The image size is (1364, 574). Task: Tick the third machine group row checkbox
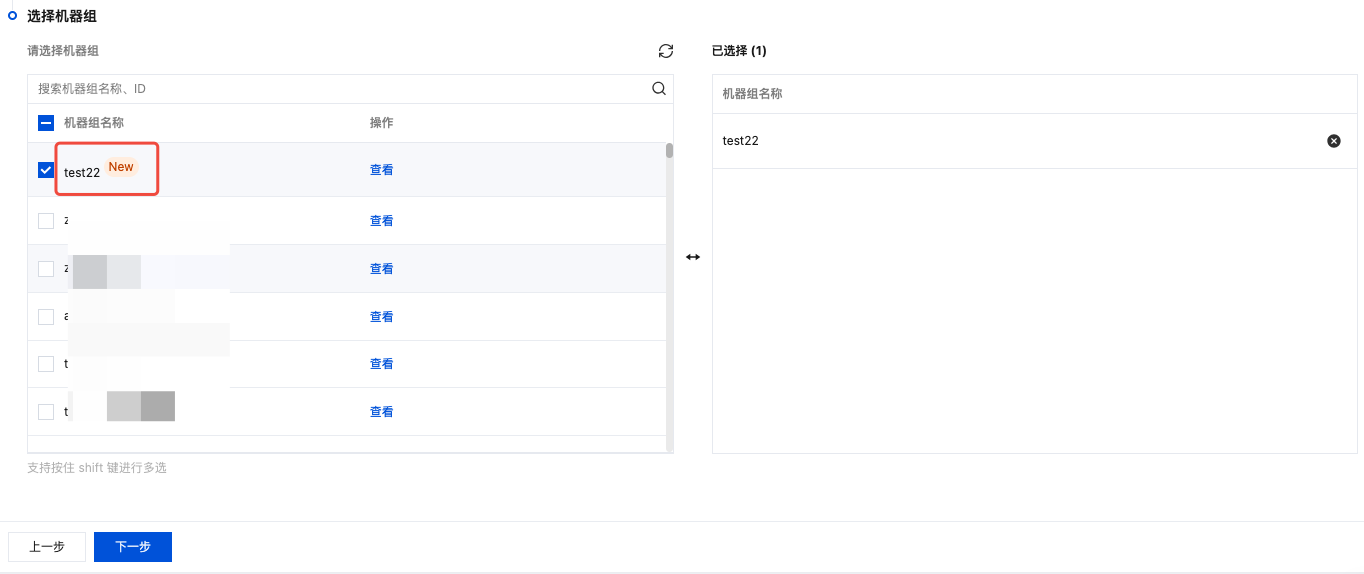(x=46, y=269)
